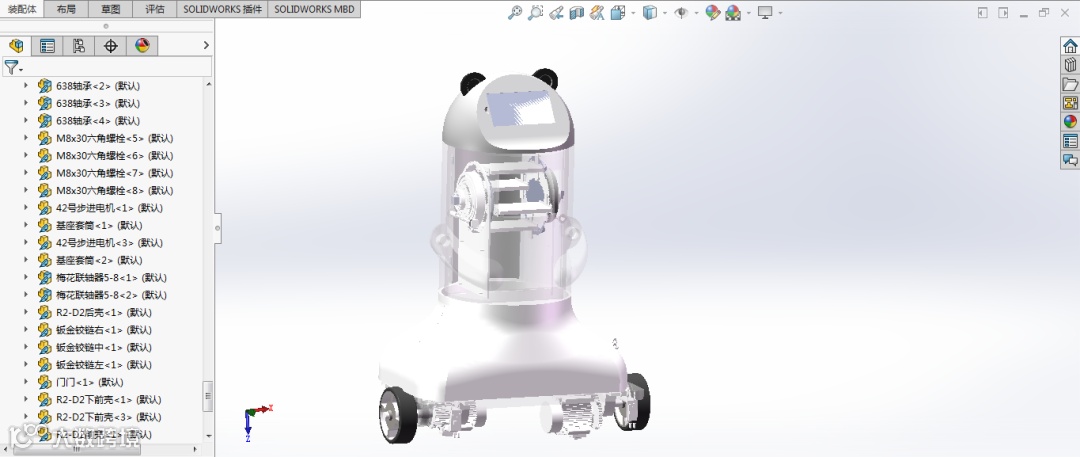Expand the M8x30六角螺栓<5> tree node
Viewport: 1080px width, 457px height.
pyautogui.click(x=26, y=138)
